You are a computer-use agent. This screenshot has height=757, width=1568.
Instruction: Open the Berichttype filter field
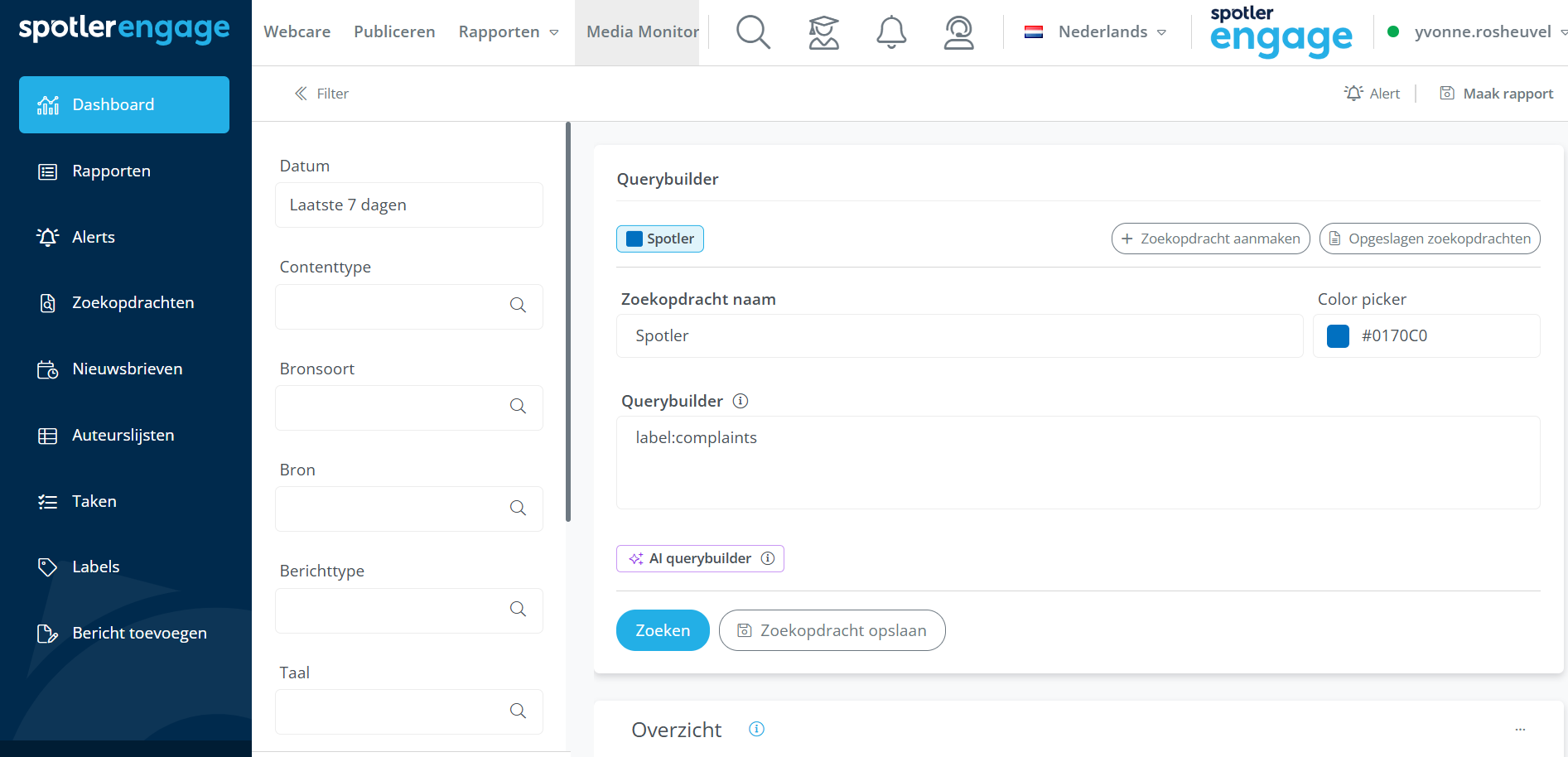click(x=409, y=610)
